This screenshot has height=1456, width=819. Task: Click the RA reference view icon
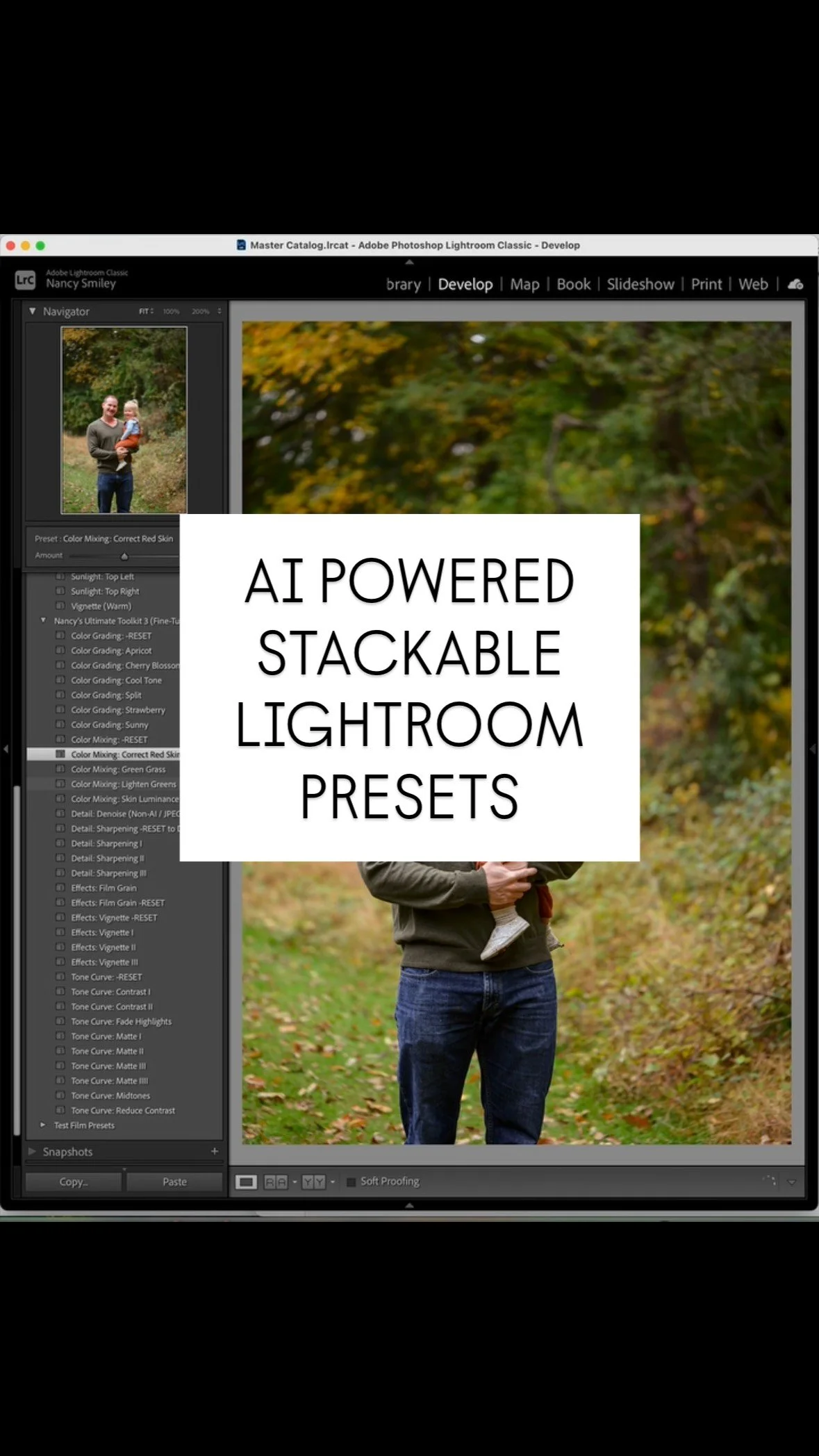tap(276, 1182)
